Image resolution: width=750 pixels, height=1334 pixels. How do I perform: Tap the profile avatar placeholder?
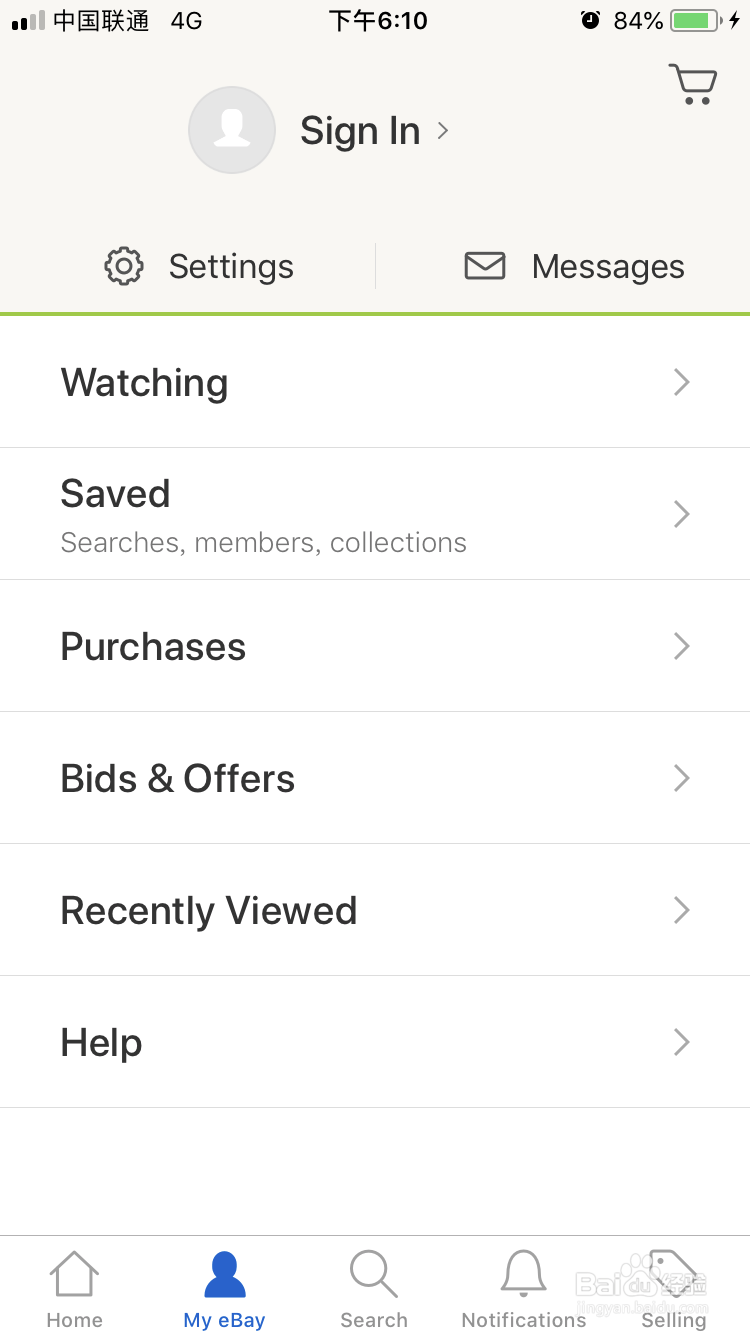point(232,130)
